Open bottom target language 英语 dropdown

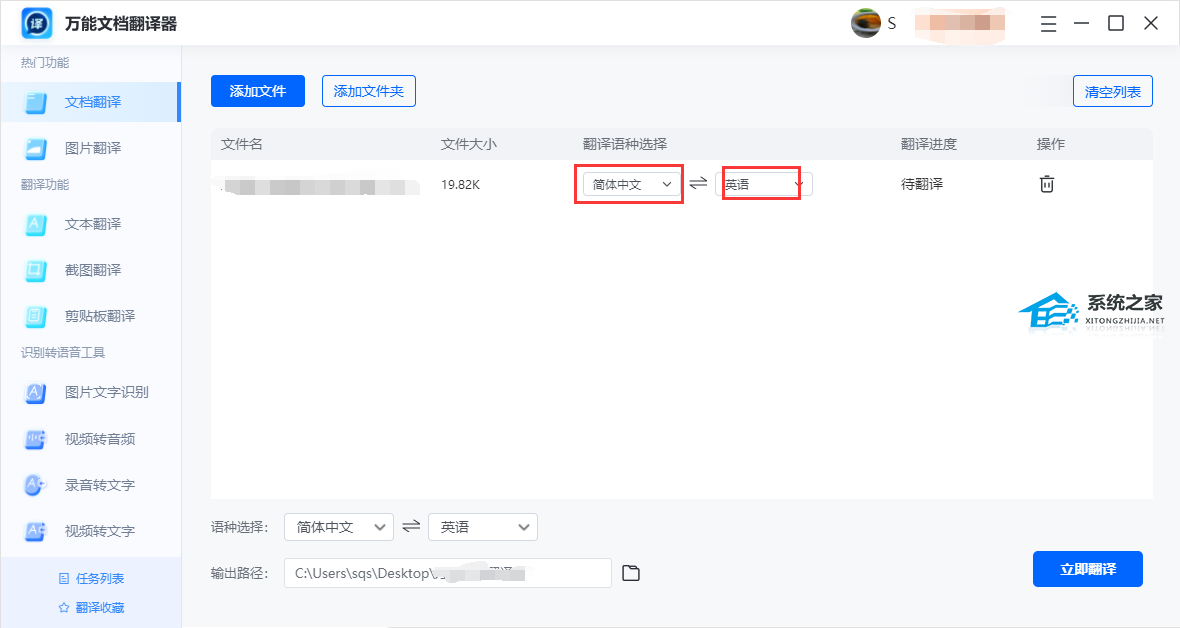483,527
